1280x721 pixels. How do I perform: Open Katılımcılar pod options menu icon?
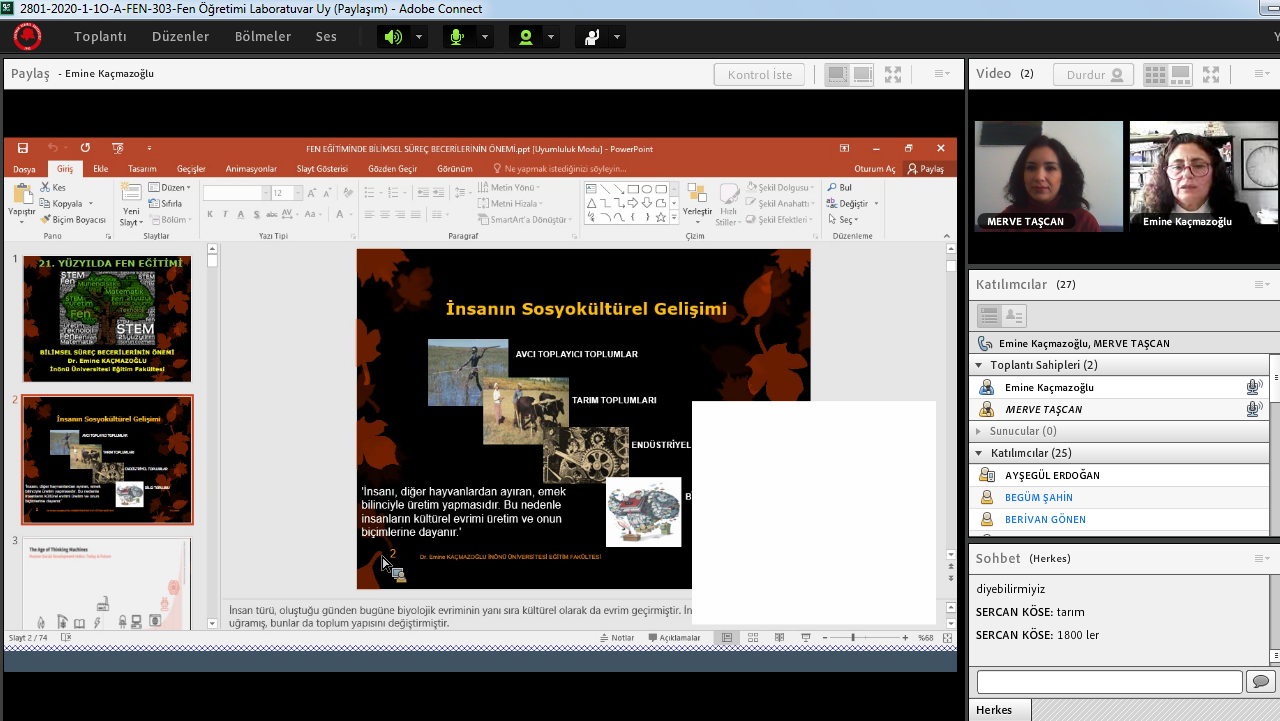[1262, 285]
